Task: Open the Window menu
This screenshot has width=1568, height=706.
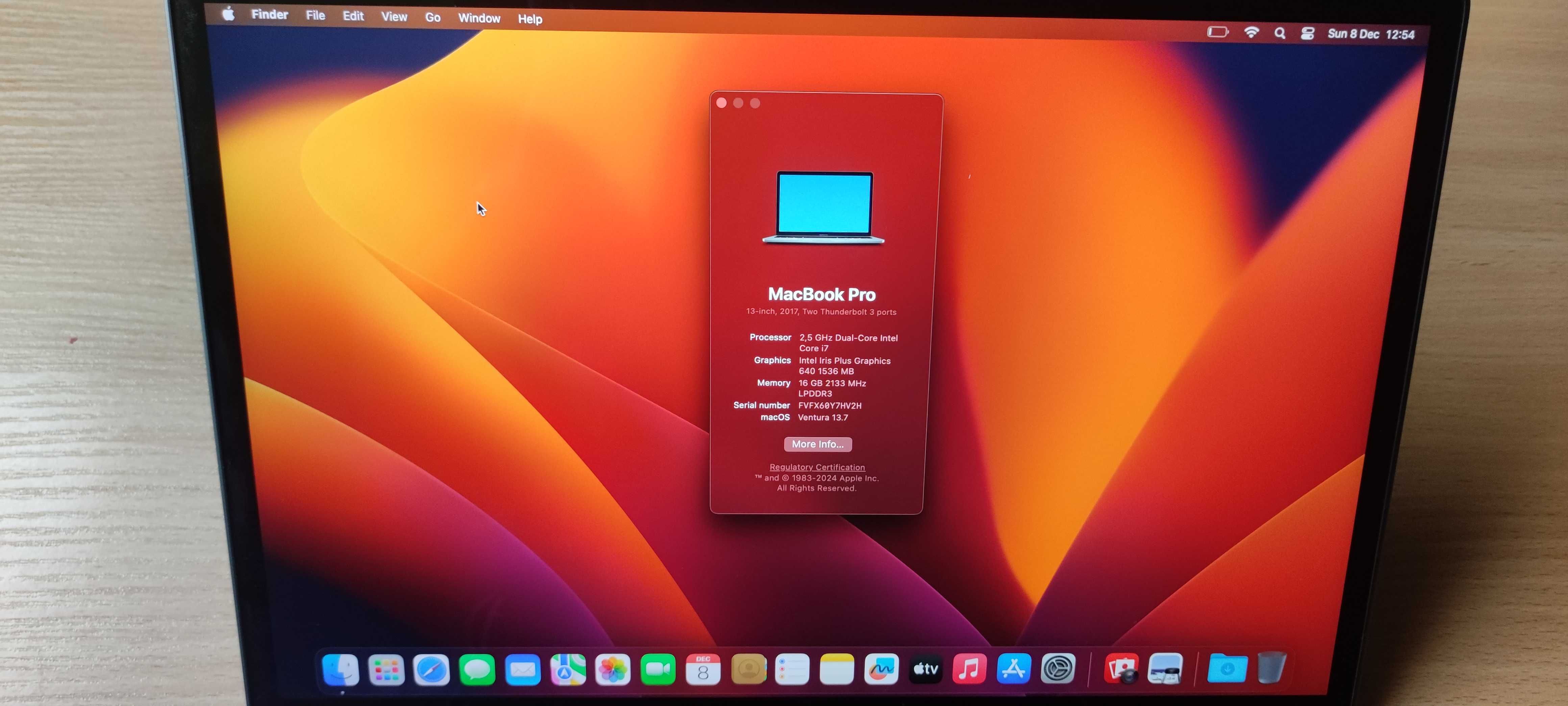Action: tap(479, 18)
